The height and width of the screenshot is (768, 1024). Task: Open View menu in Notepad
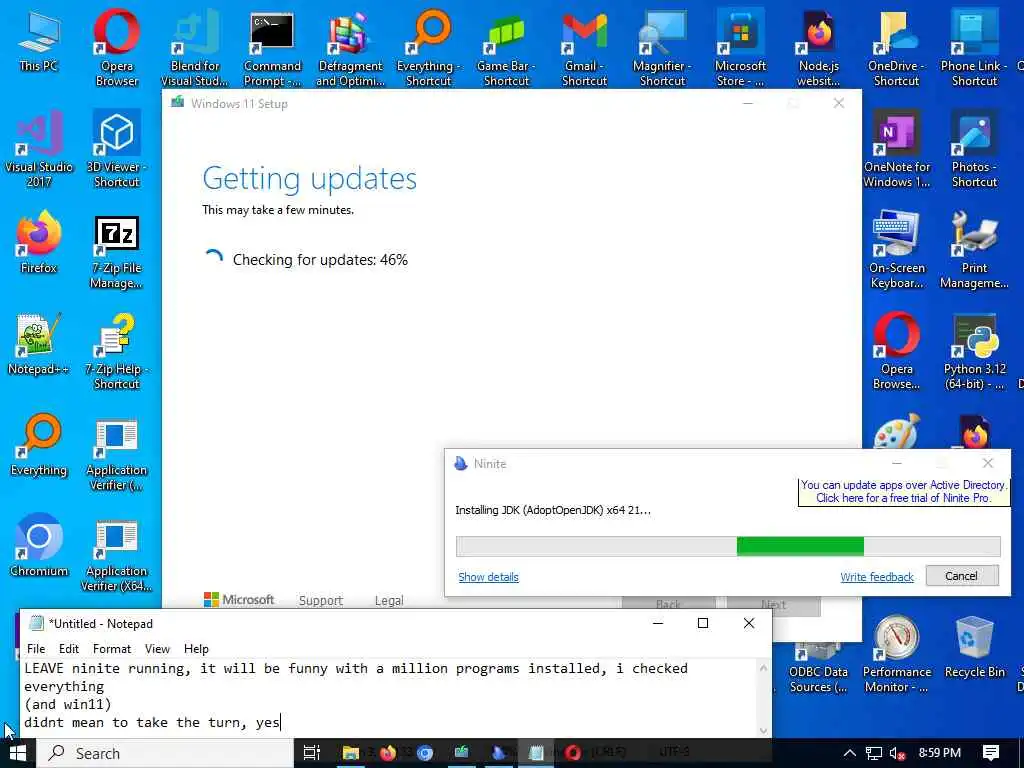click(x=157, y=648)
